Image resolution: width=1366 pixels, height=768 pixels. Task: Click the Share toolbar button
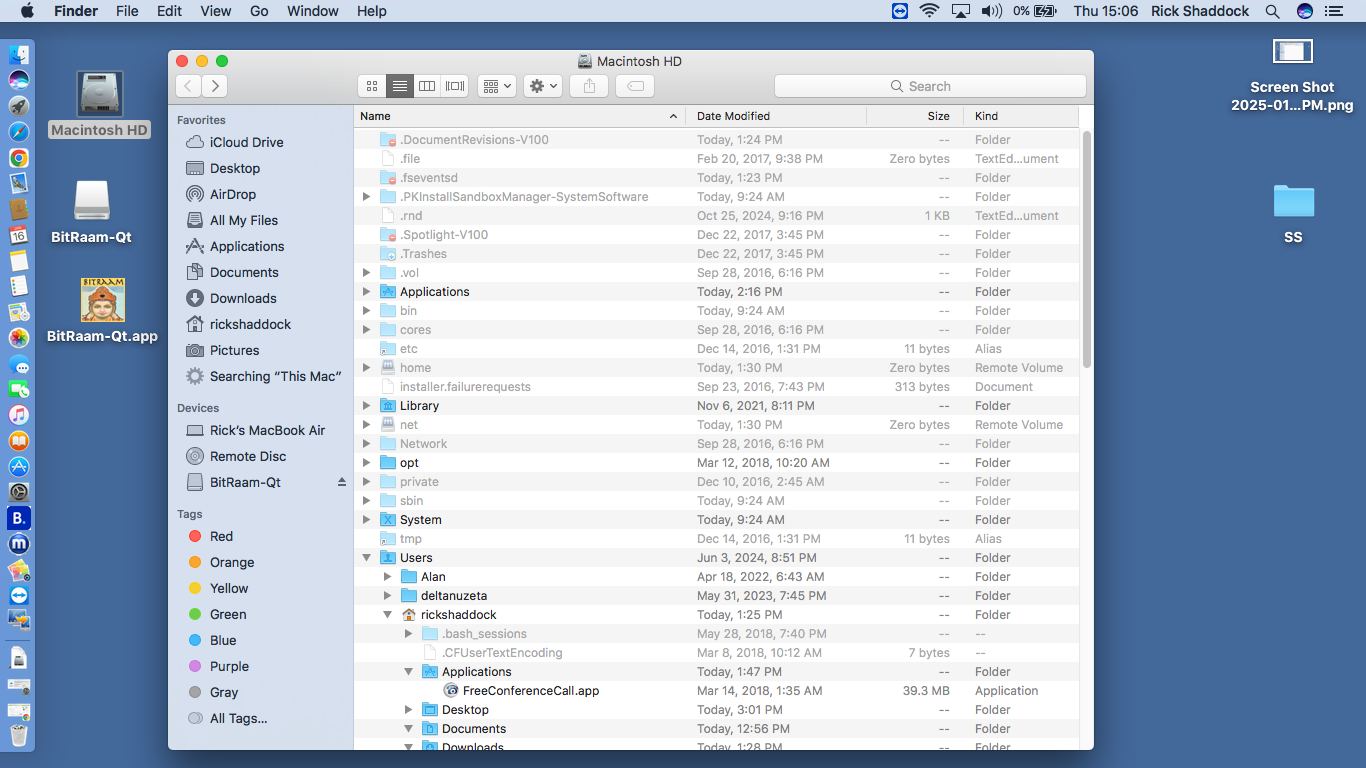pos(589,86)
